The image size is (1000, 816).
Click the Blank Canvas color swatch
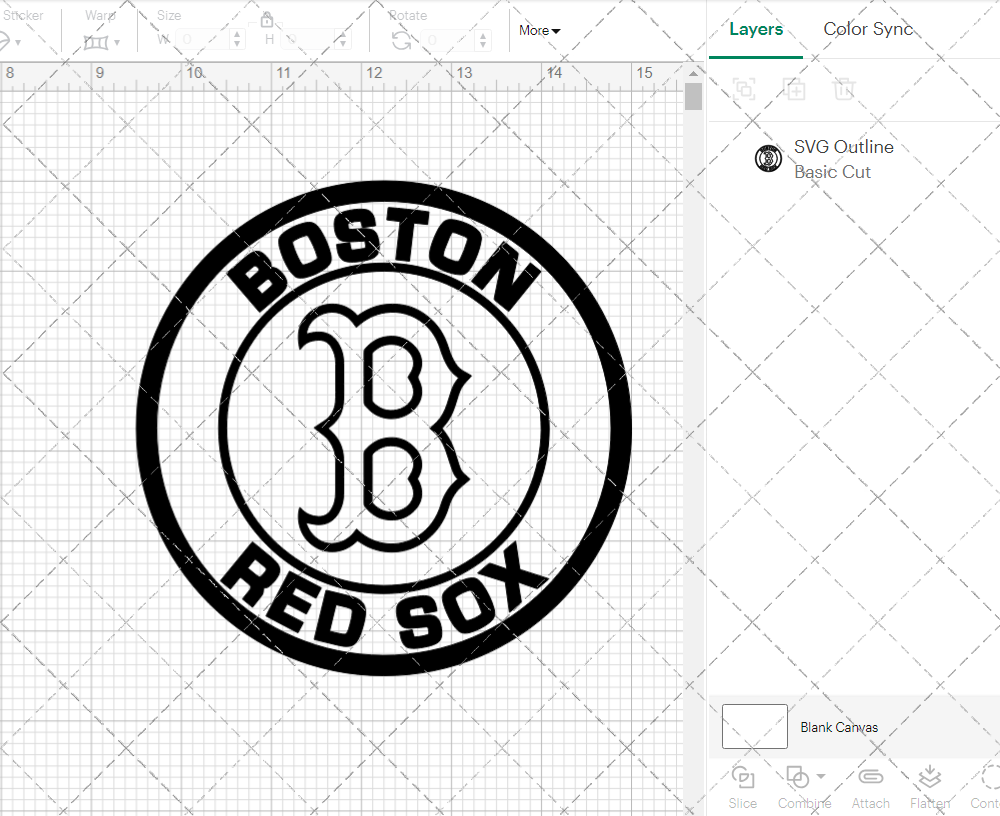(754, 726)
